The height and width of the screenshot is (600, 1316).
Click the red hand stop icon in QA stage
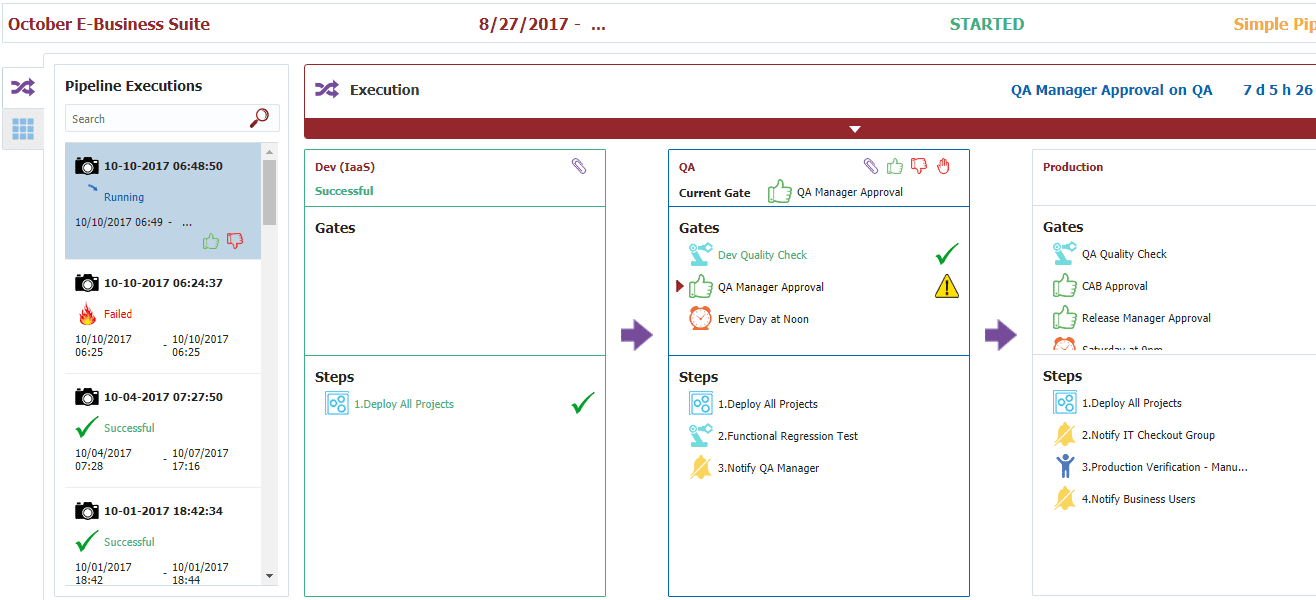(943, 166)
